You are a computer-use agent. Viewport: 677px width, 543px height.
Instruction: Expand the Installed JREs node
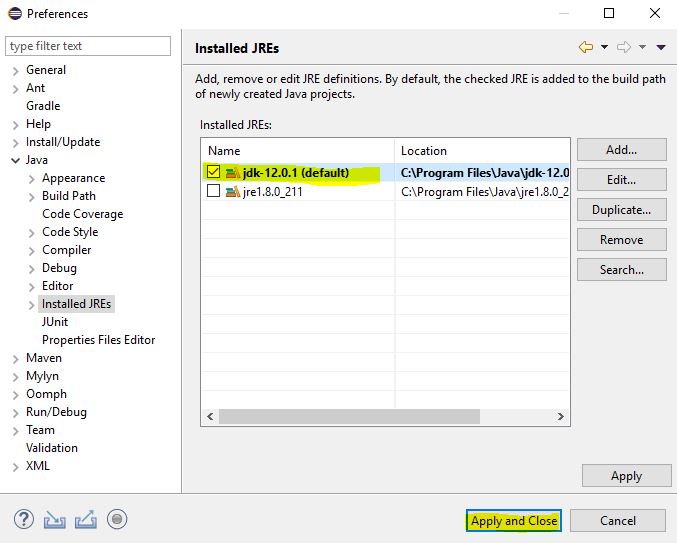pos(32,305)
